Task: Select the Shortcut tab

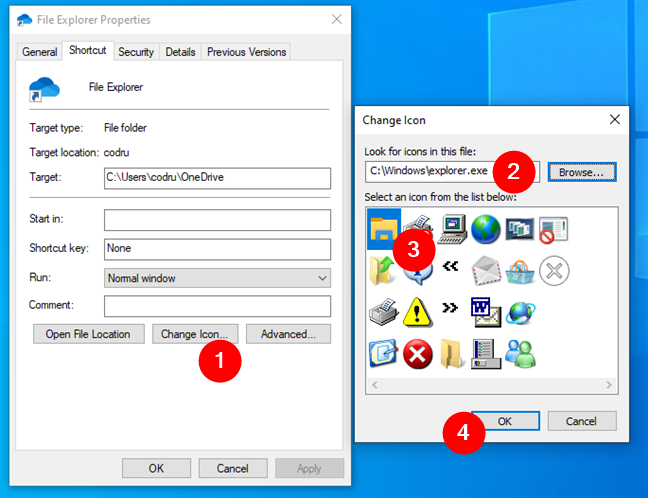Action: pyautogui.click(x=88, y=50)
